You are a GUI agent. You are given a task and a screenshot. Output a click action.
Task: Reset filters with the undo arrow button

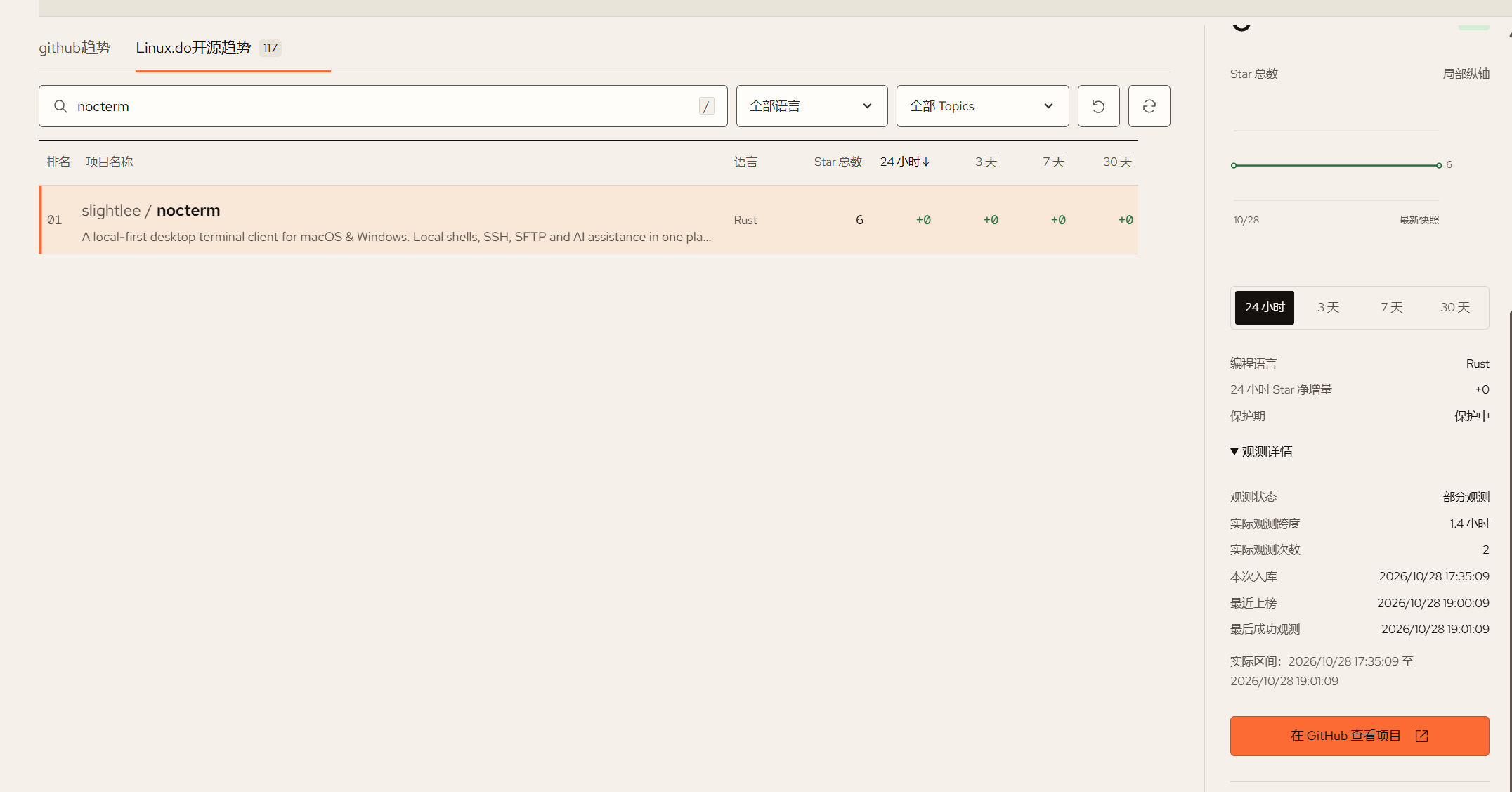[1098, 106]
